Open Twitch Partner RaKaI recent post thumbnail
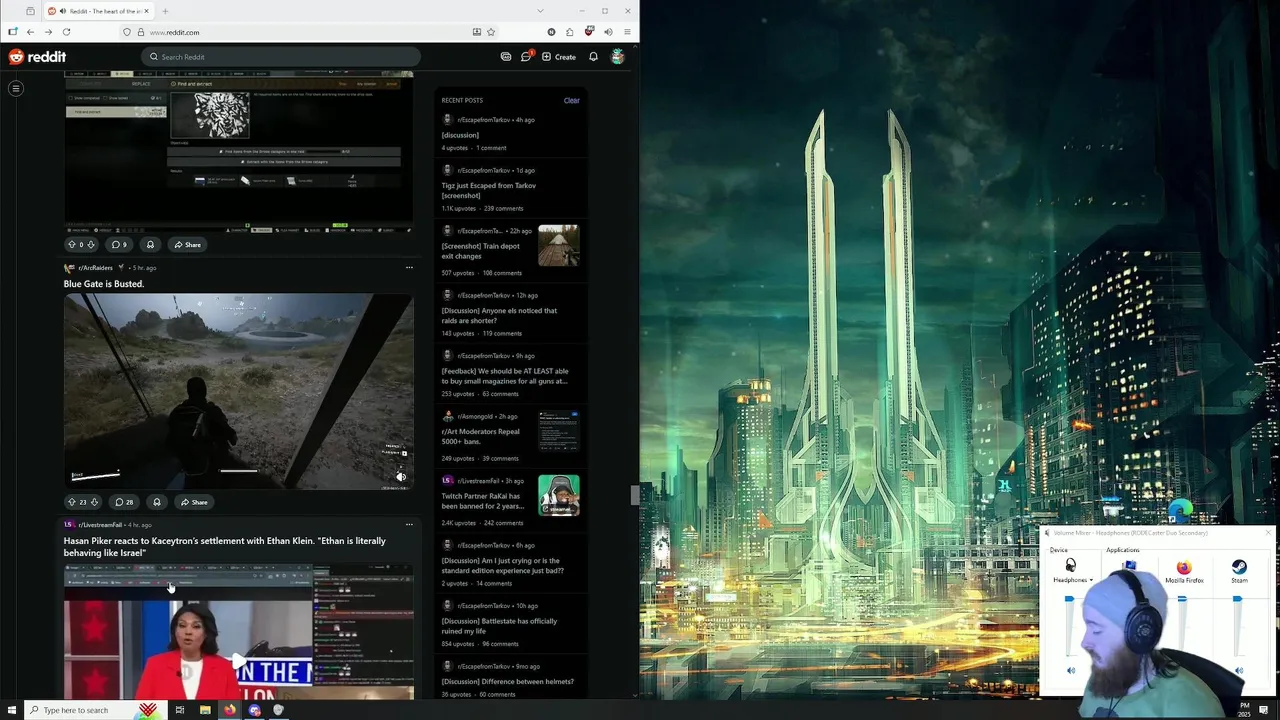Viewport: 1280px width, 720px height. (558, 496)
